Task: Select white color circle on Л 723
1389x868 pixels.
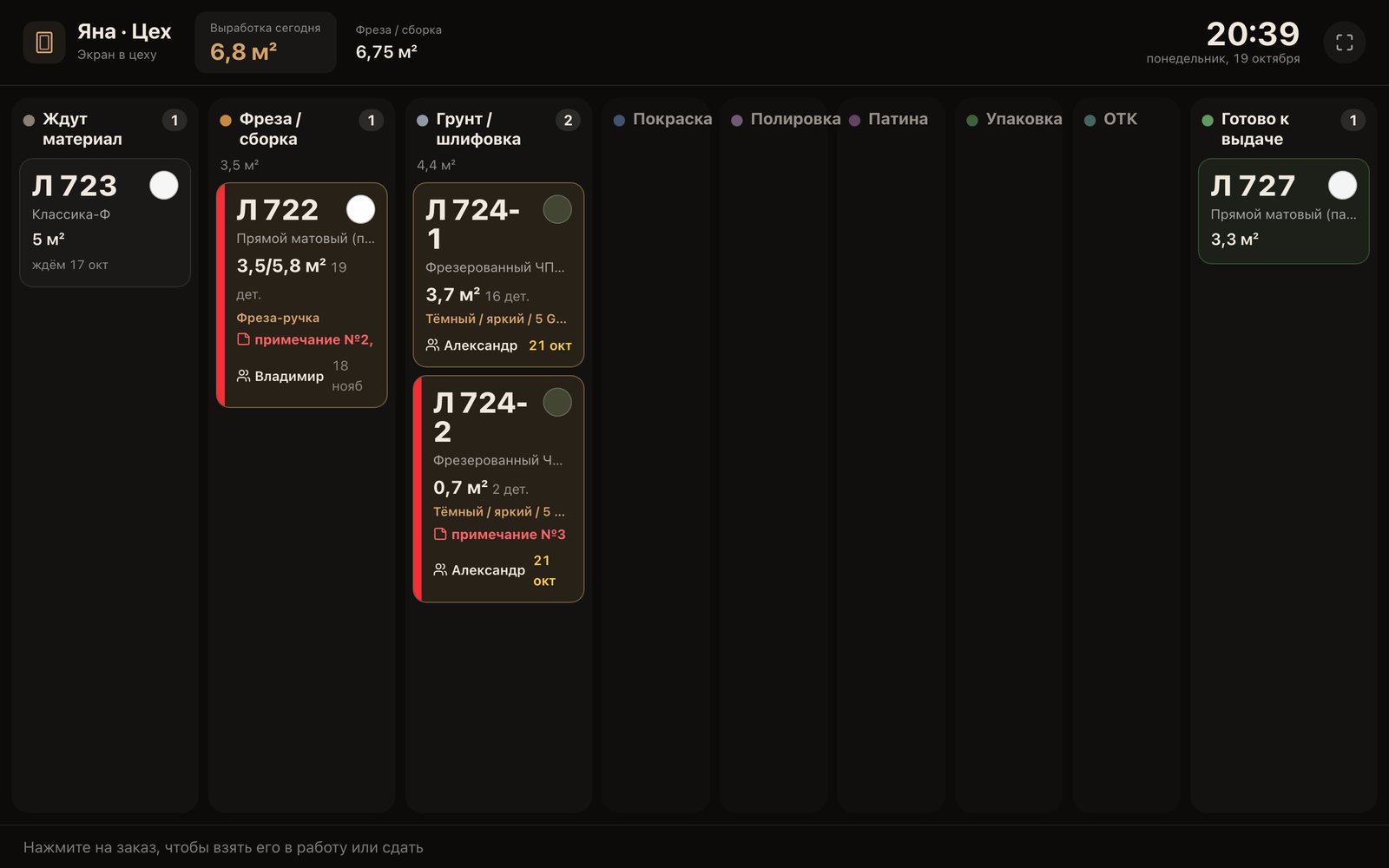Action: click(164, 185)
